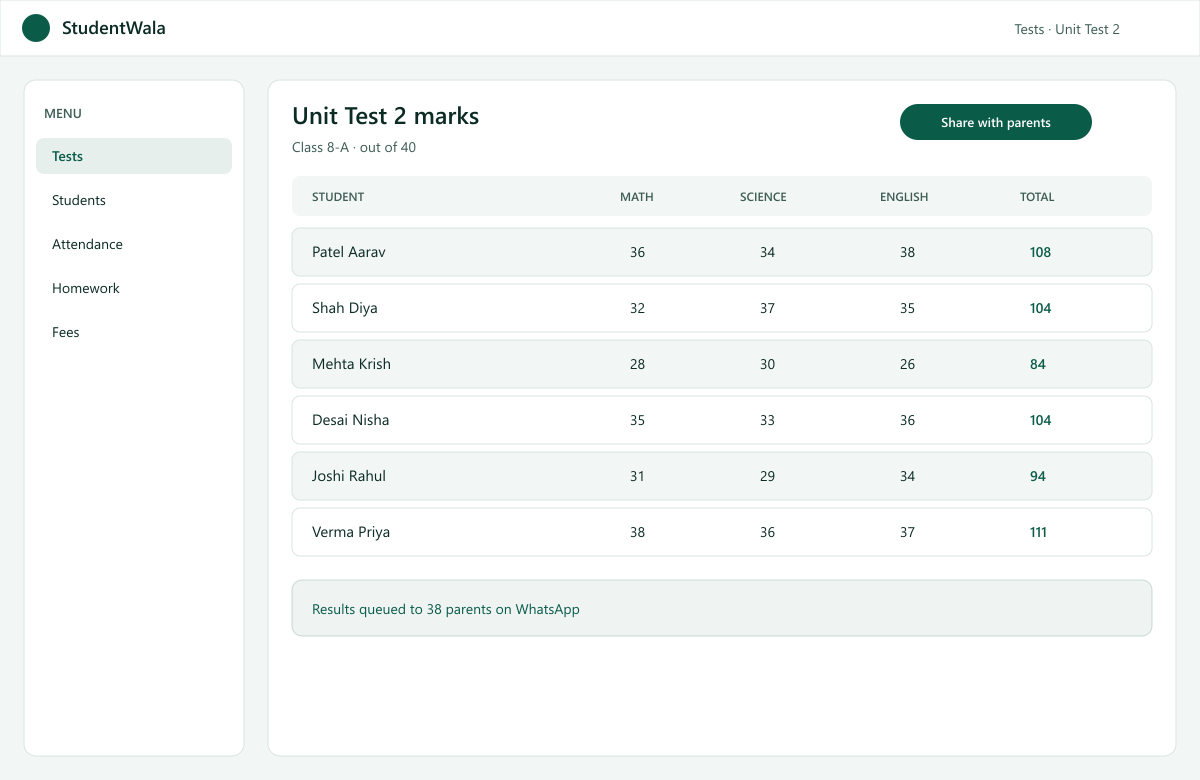Click the ENGLISH column header

coord(904,197)
